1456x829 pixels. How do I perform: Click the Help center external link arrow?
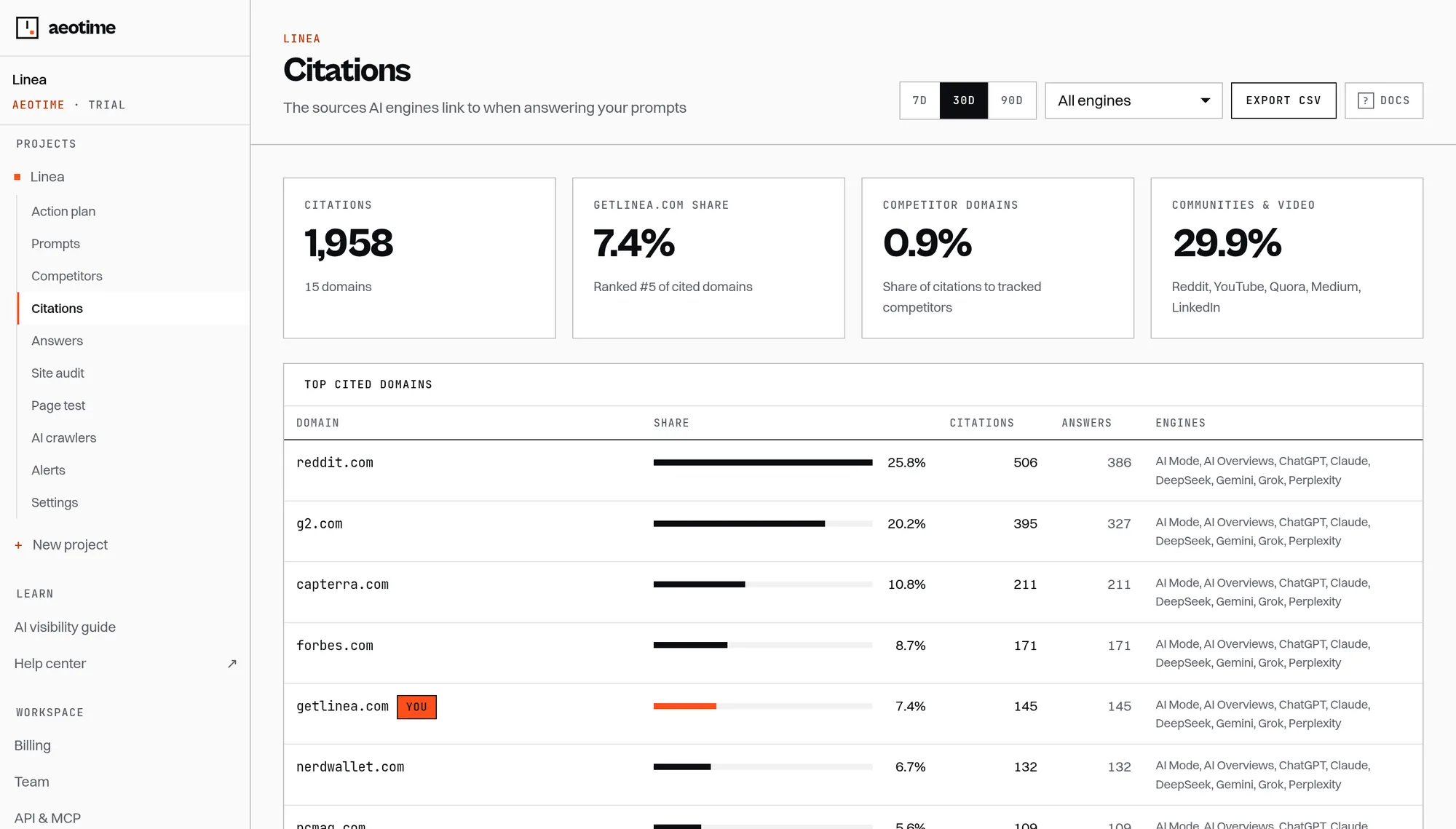(x=232, y=664)
